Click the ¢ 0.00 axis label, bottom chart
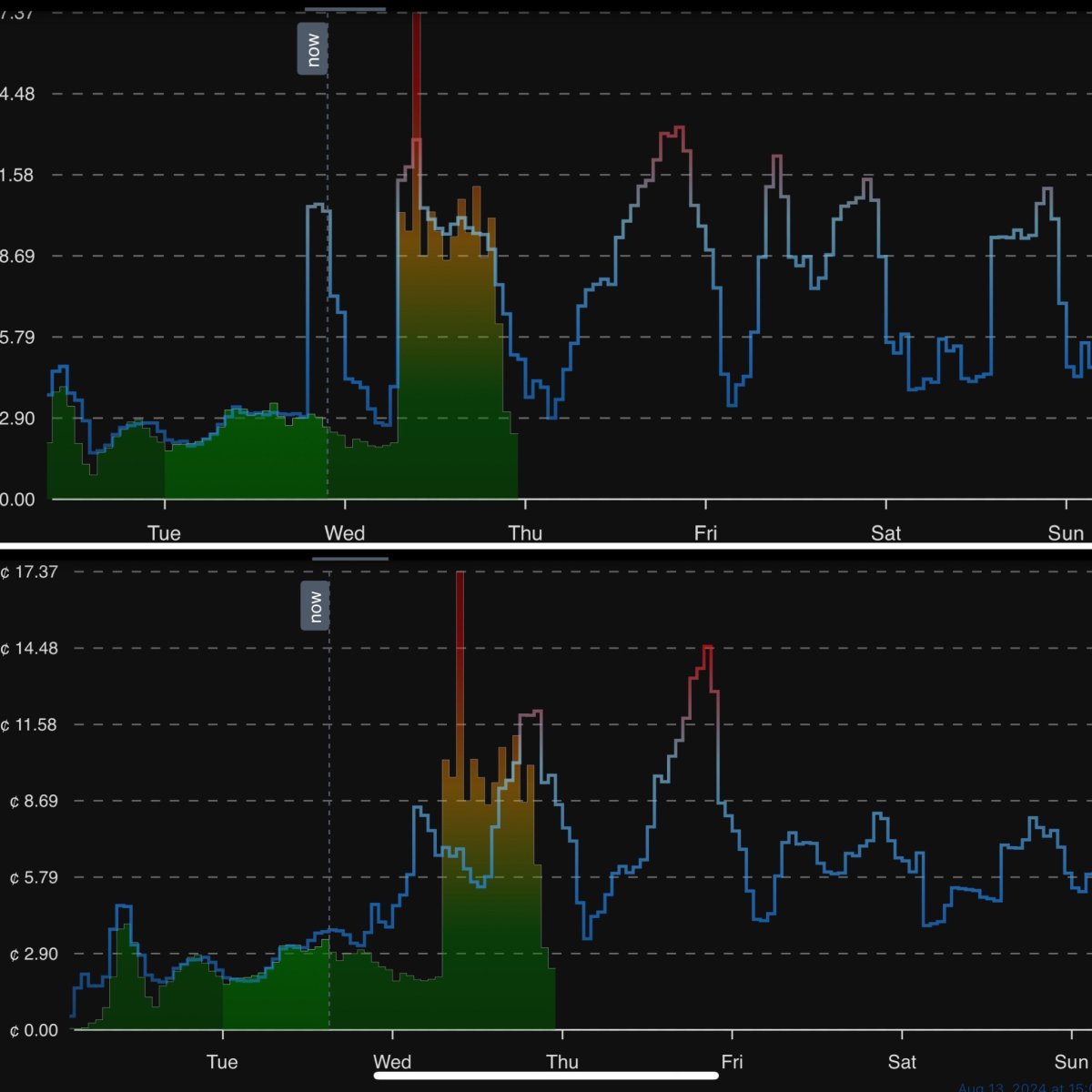This screenshot has width=1092, height=1092. click(30, 1031)
